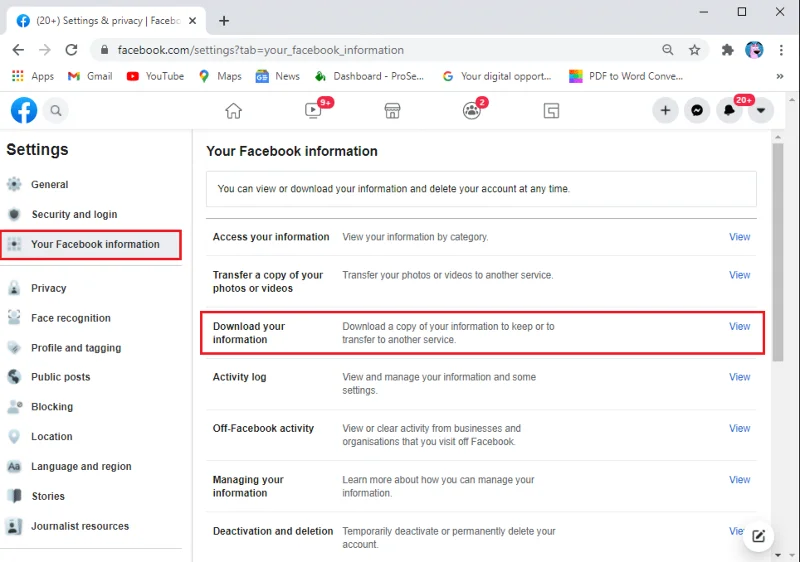This screenshot has width=800, height=562.
Task: Select the Settings & privacy browser tab
Action: pos(106,21)
